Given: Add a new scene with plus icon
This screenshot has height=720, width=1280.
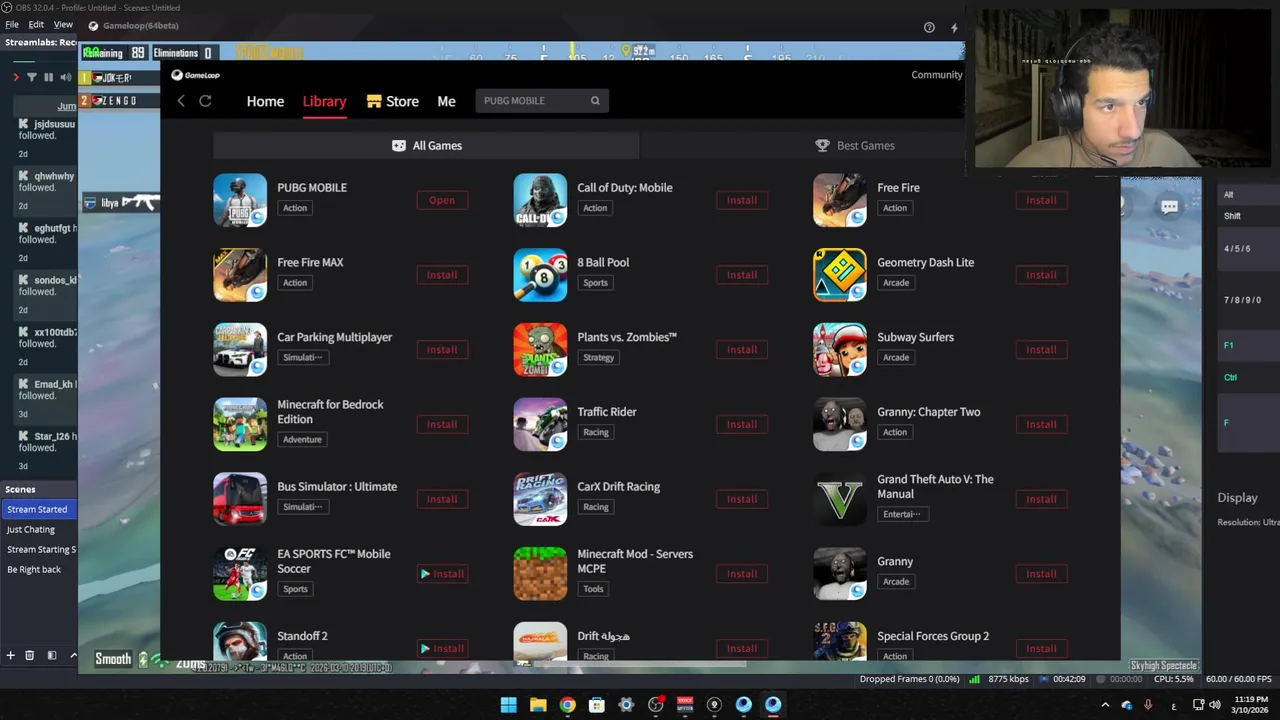Looking at the screenshot, I should click(10, 655).
